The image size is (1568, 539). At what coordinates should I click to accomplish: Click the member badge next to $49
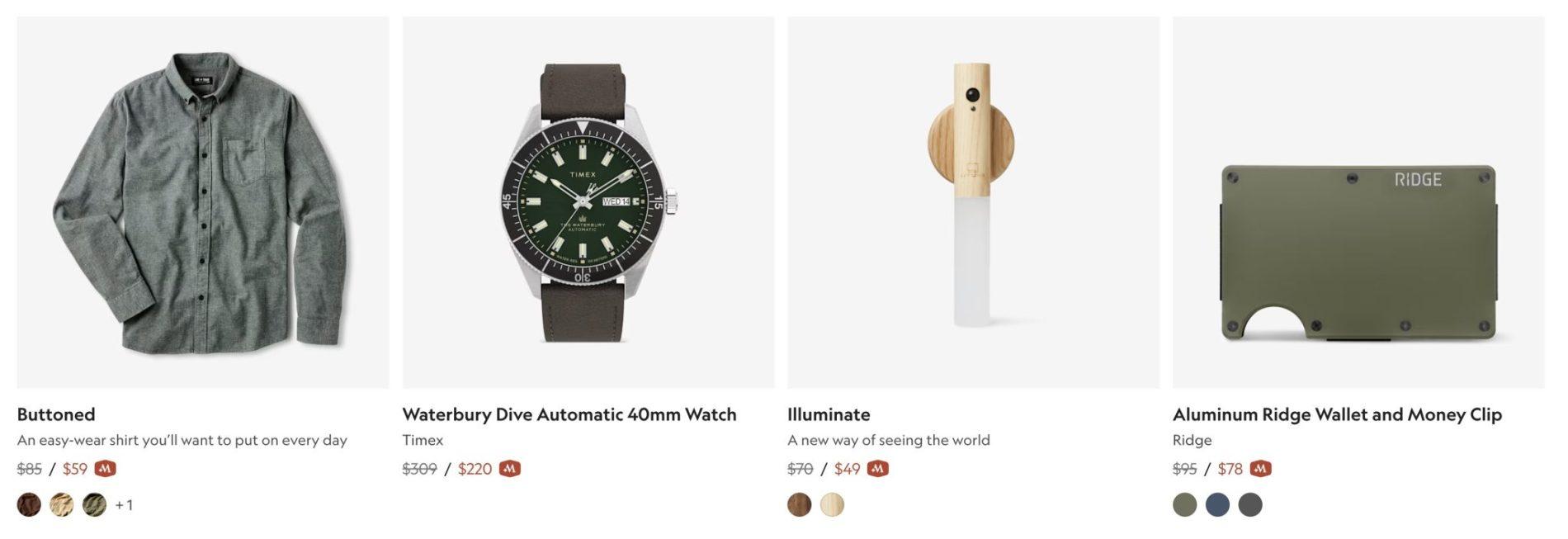point(878,469)
